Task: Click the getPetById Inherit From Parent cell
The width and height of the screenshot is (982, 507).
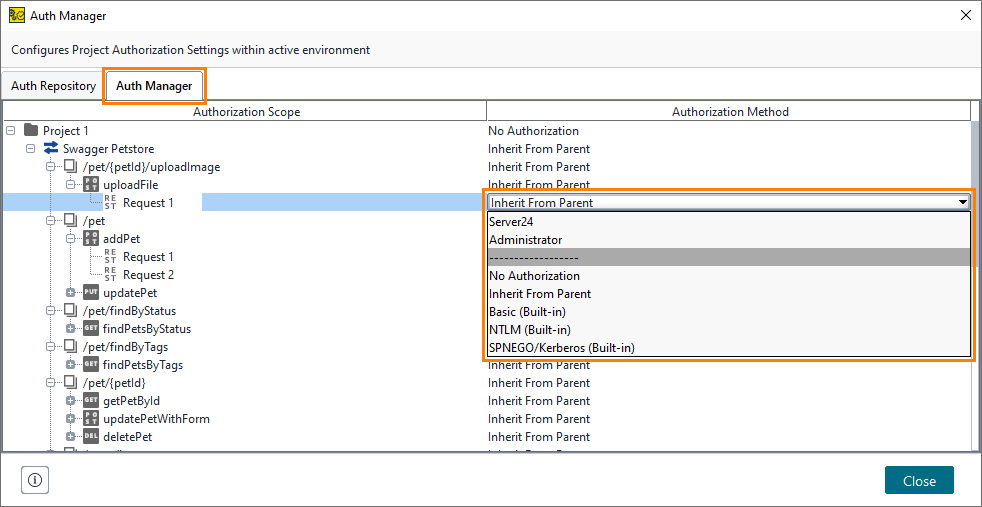Action: click(728, 401)
